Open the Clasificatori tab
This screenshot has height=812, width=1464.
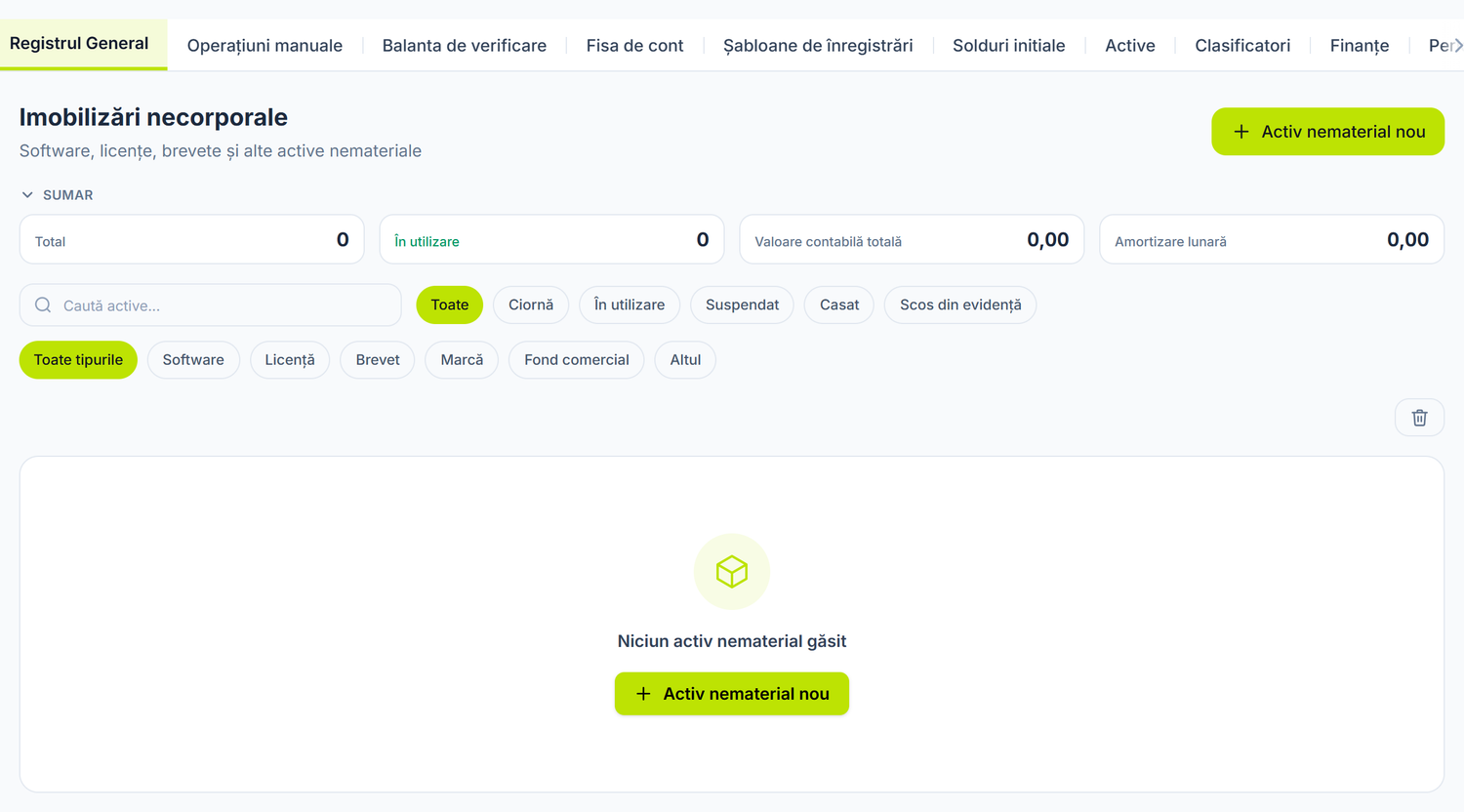[x=1242, y=46]
